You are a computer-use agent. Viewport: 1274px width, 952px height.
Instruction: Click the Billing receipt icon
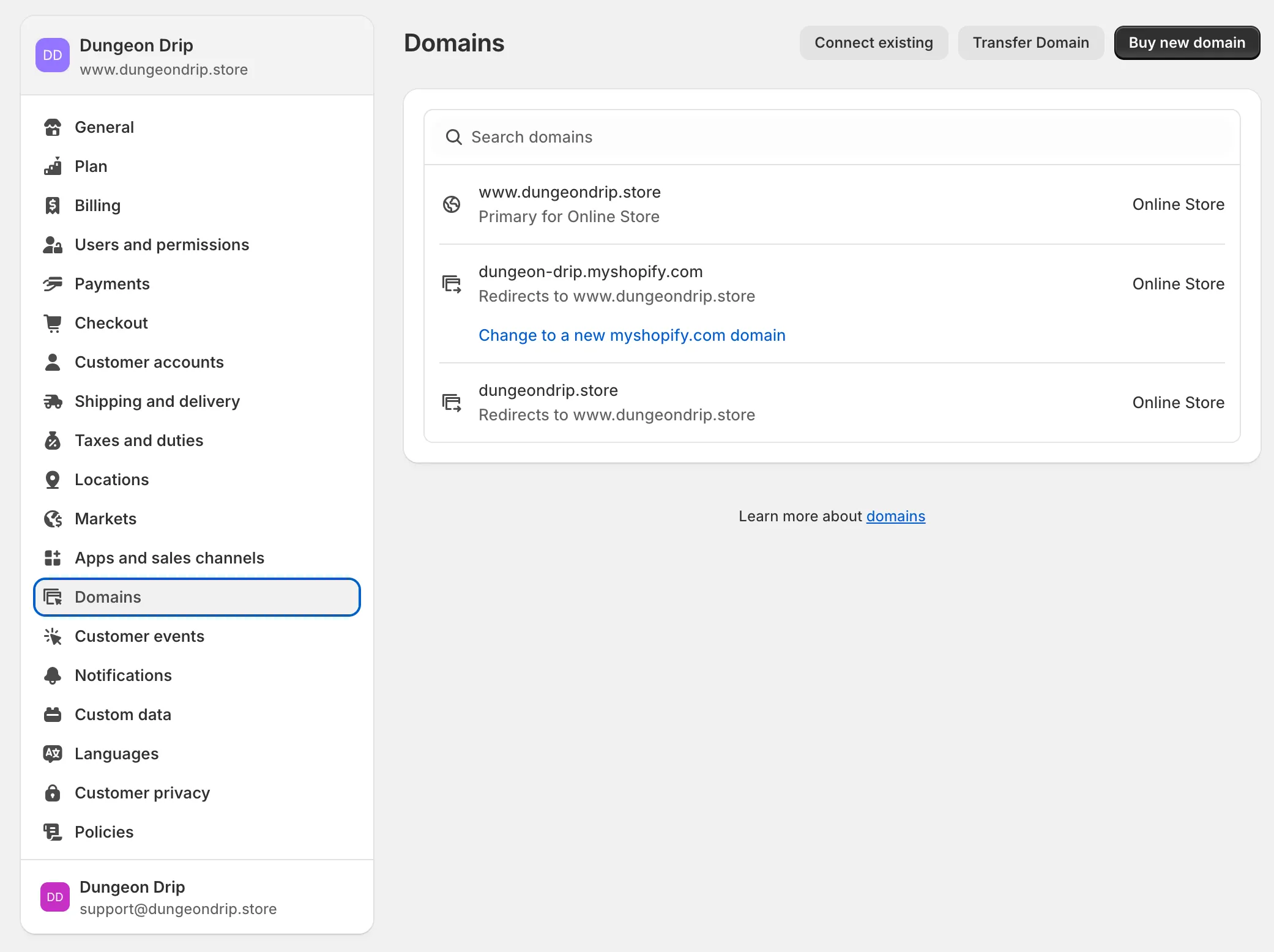53,206
